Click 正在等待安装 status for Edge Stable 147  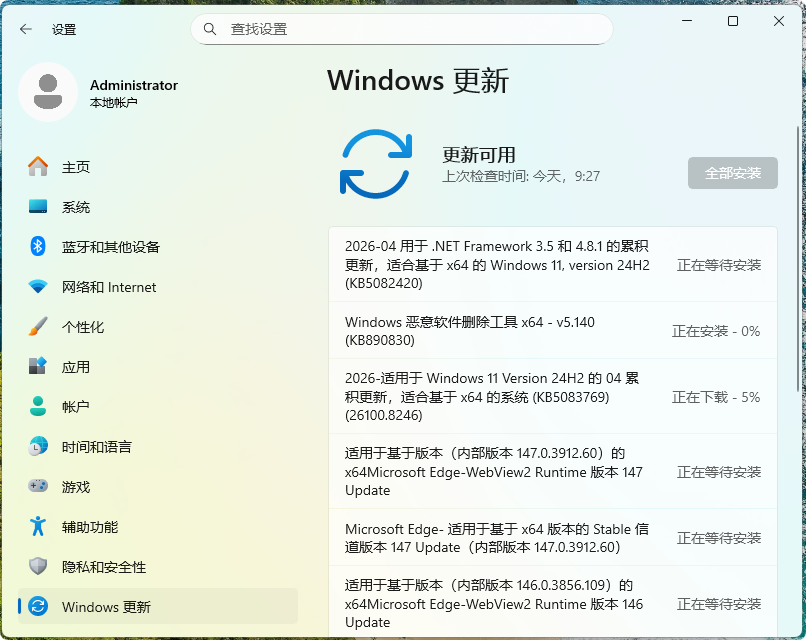[x=719, y=538]
